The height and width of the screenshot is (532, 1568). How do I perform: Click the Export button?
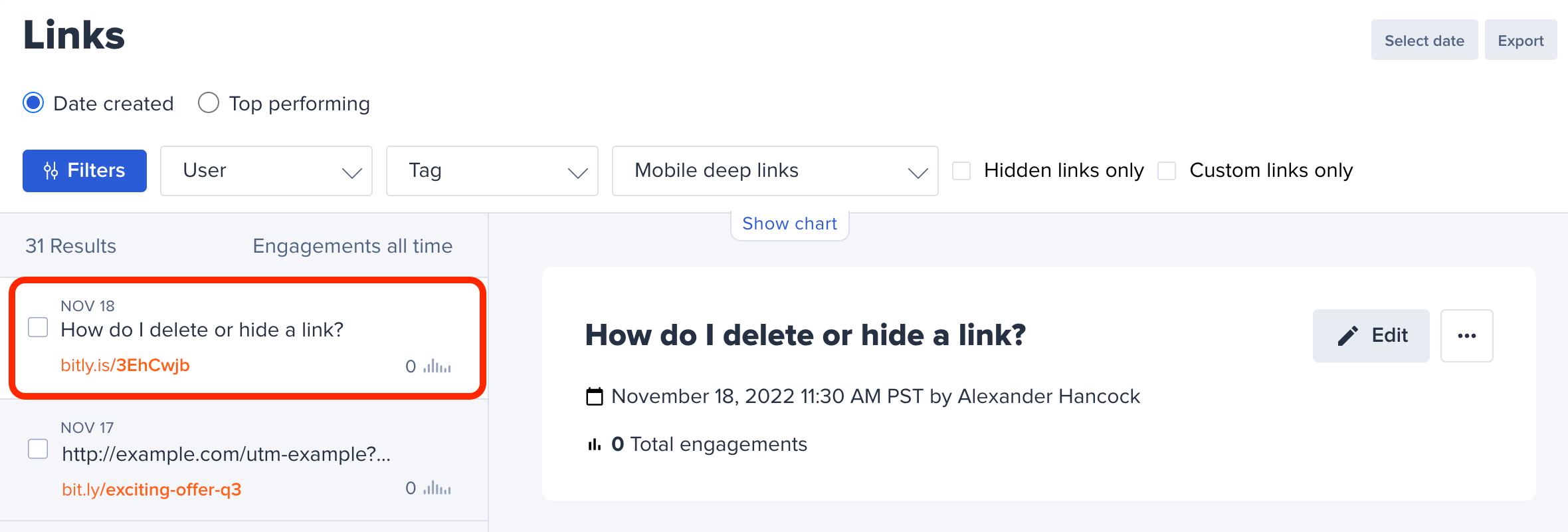point(1521,40)
